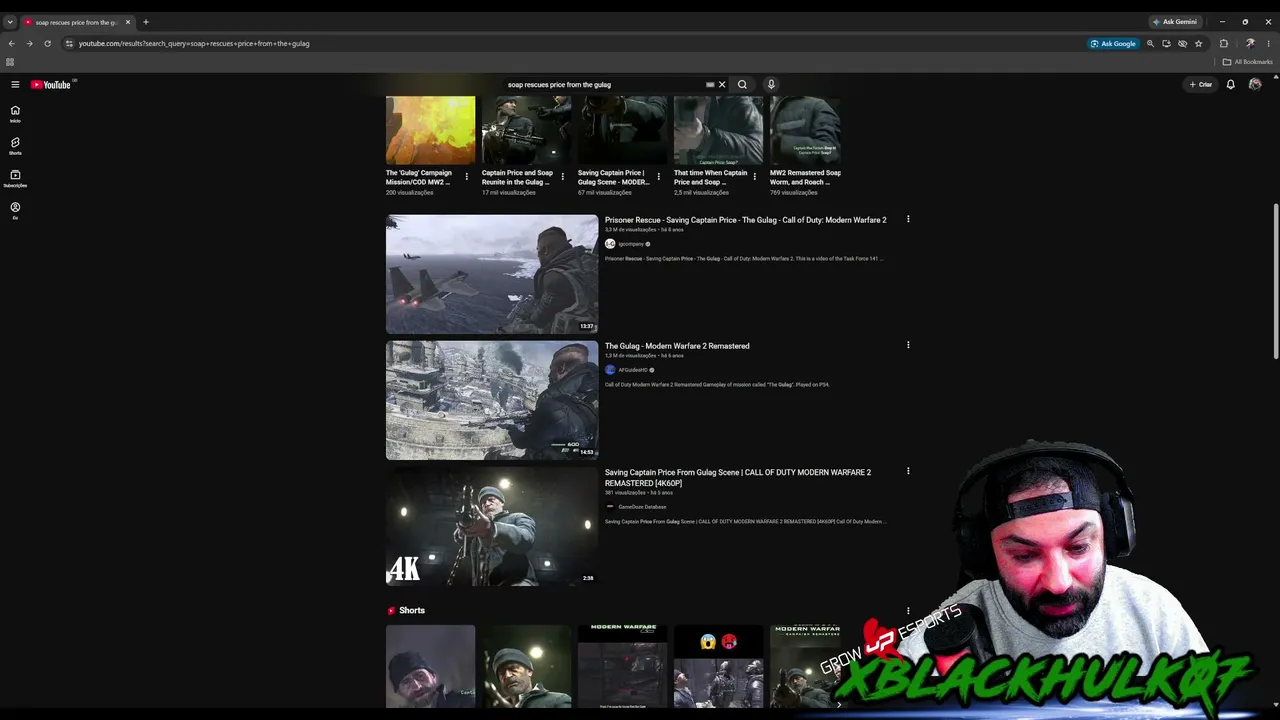
Task: Select the 'soap rescues price from the gulag' tab
Action: click(78, 22)
